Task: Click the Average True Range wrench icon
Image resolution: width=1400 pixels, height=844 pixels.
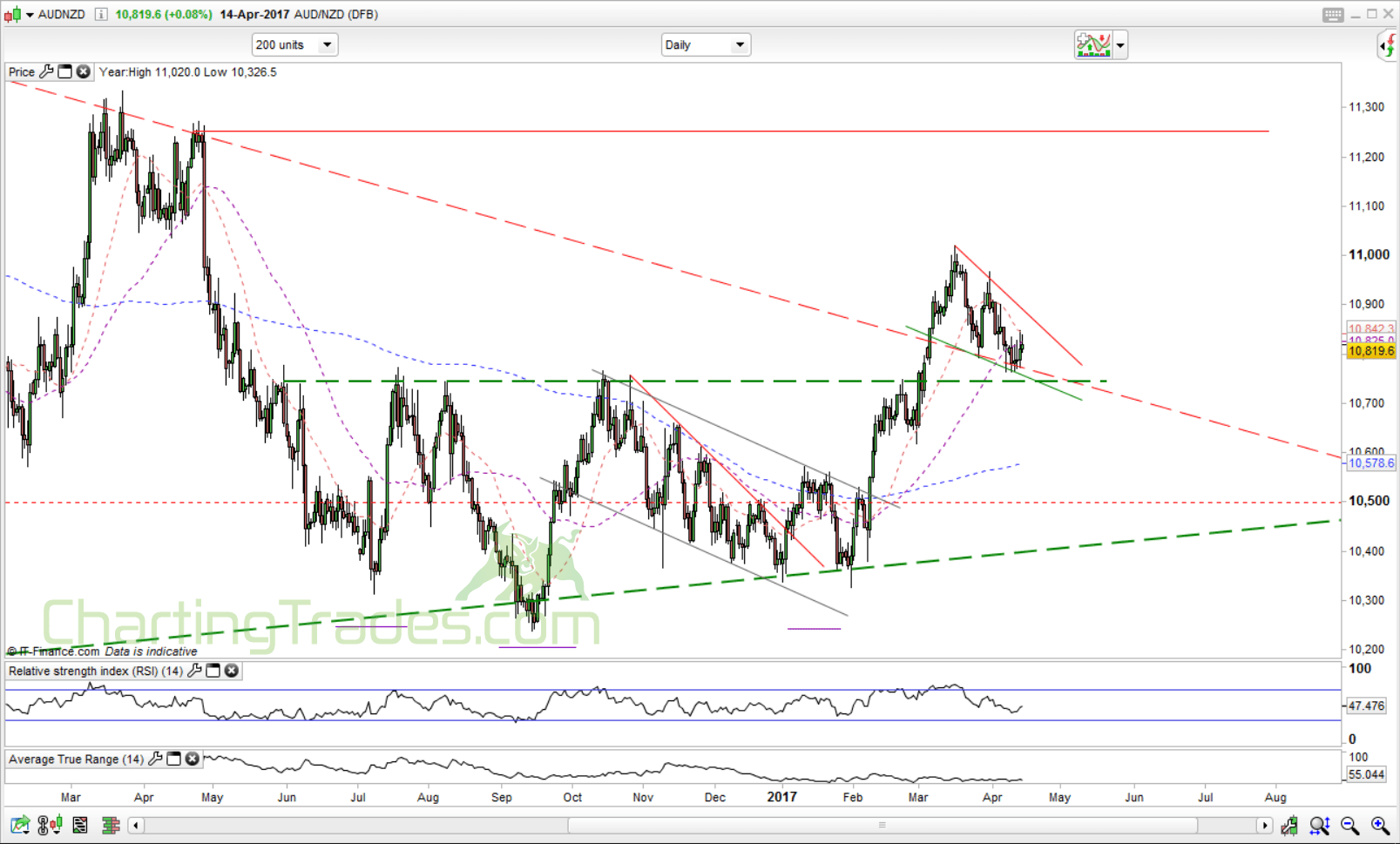Action: [156, 759]
